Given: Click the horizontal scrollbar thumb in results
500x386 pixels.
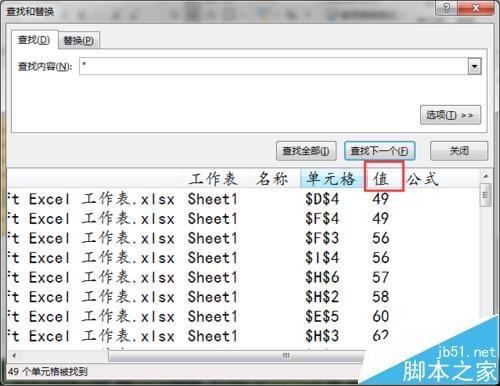Looking at the screenshot, I should 237,356.
